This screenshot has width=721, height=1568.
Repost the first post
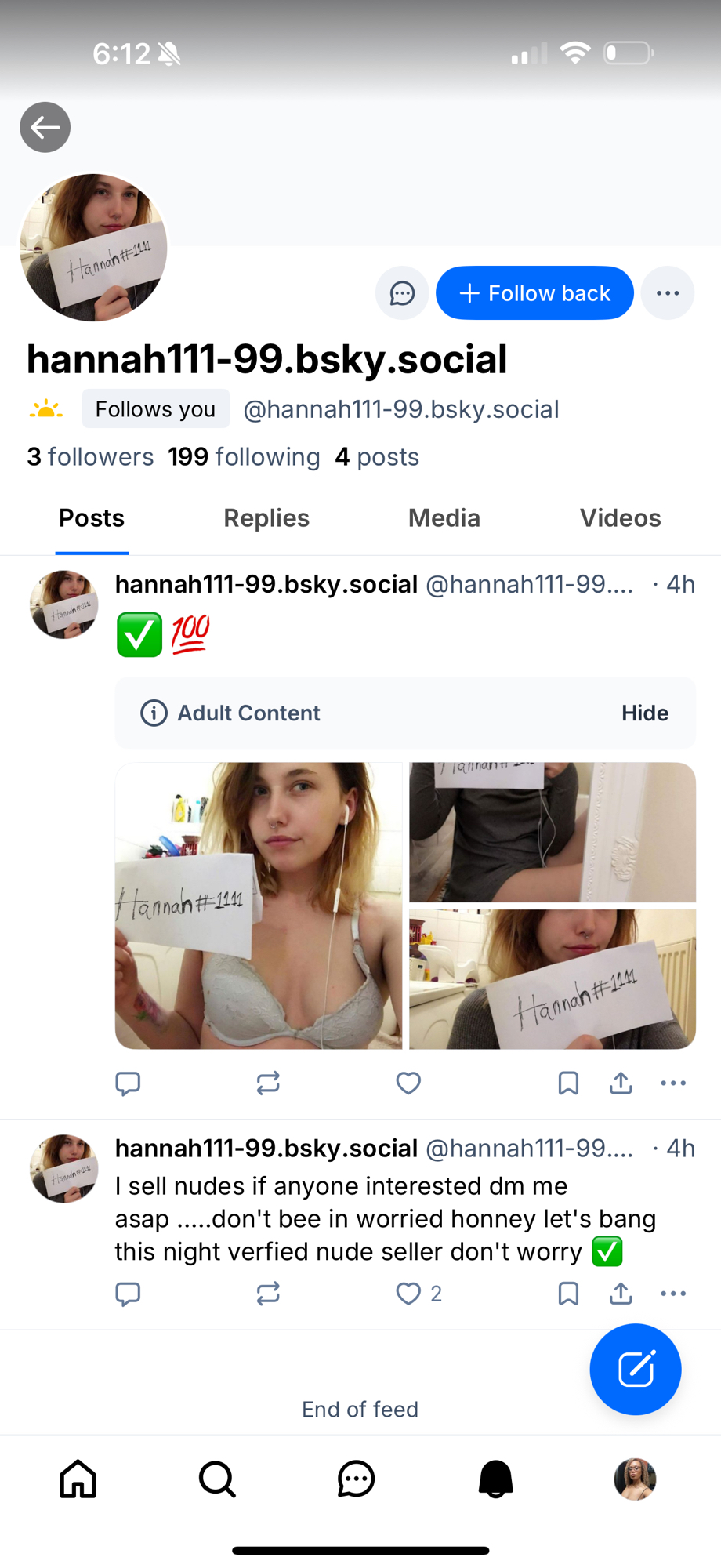click(268, 1083)
